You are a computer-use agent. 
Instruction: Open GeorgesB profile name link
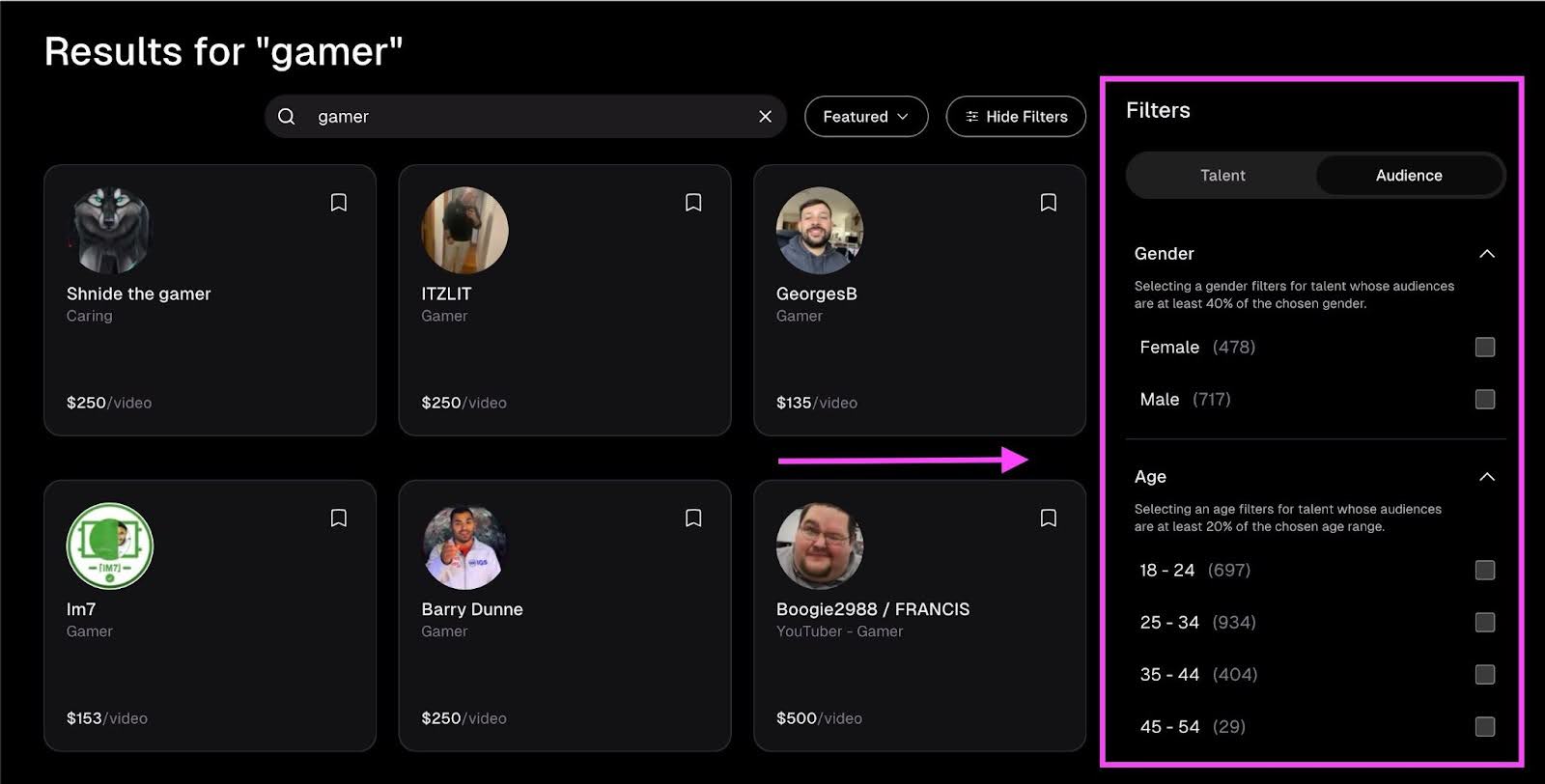click(x=817, y=294)
